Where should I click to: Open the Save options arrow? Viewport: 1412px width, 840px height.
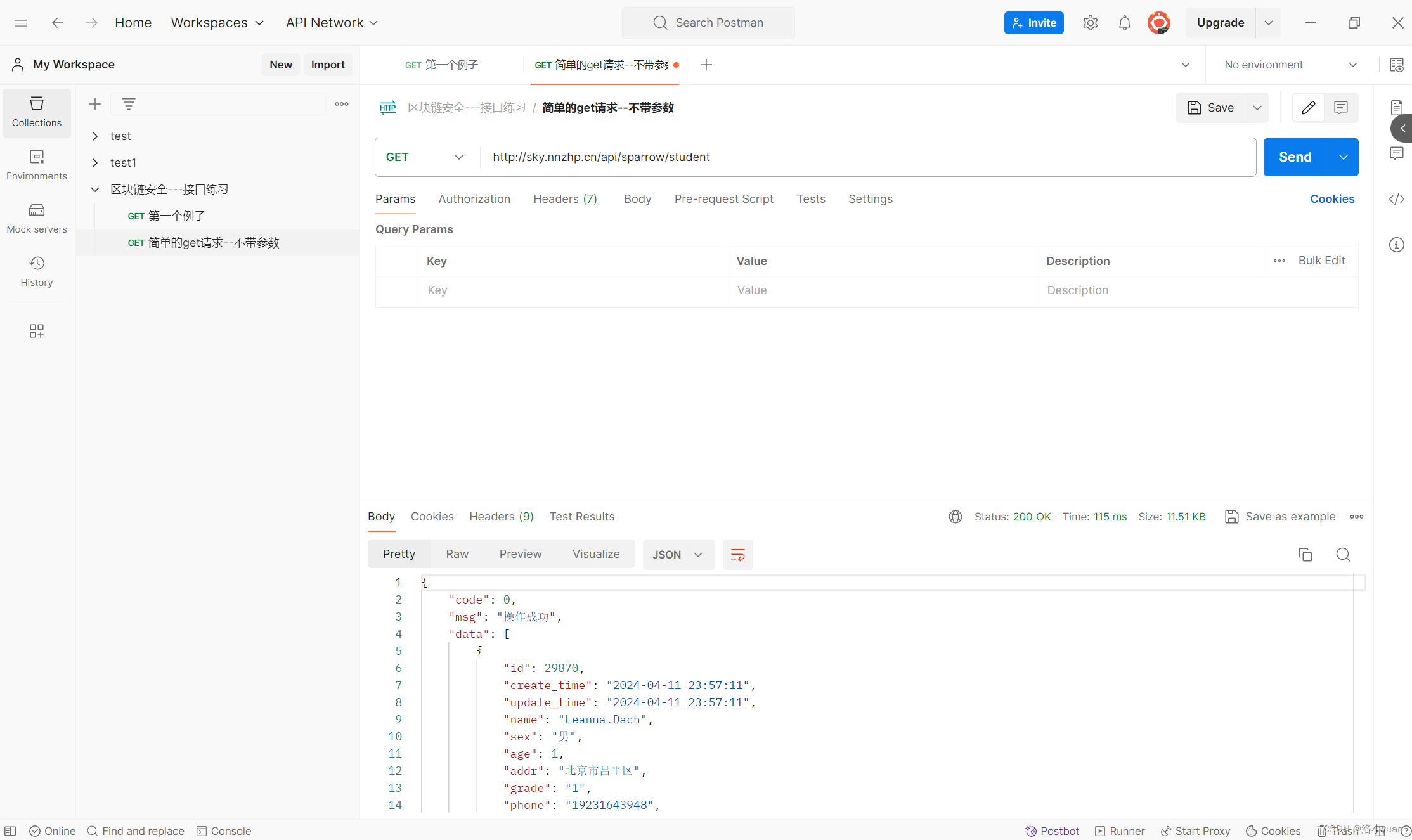coord(1257,108)
